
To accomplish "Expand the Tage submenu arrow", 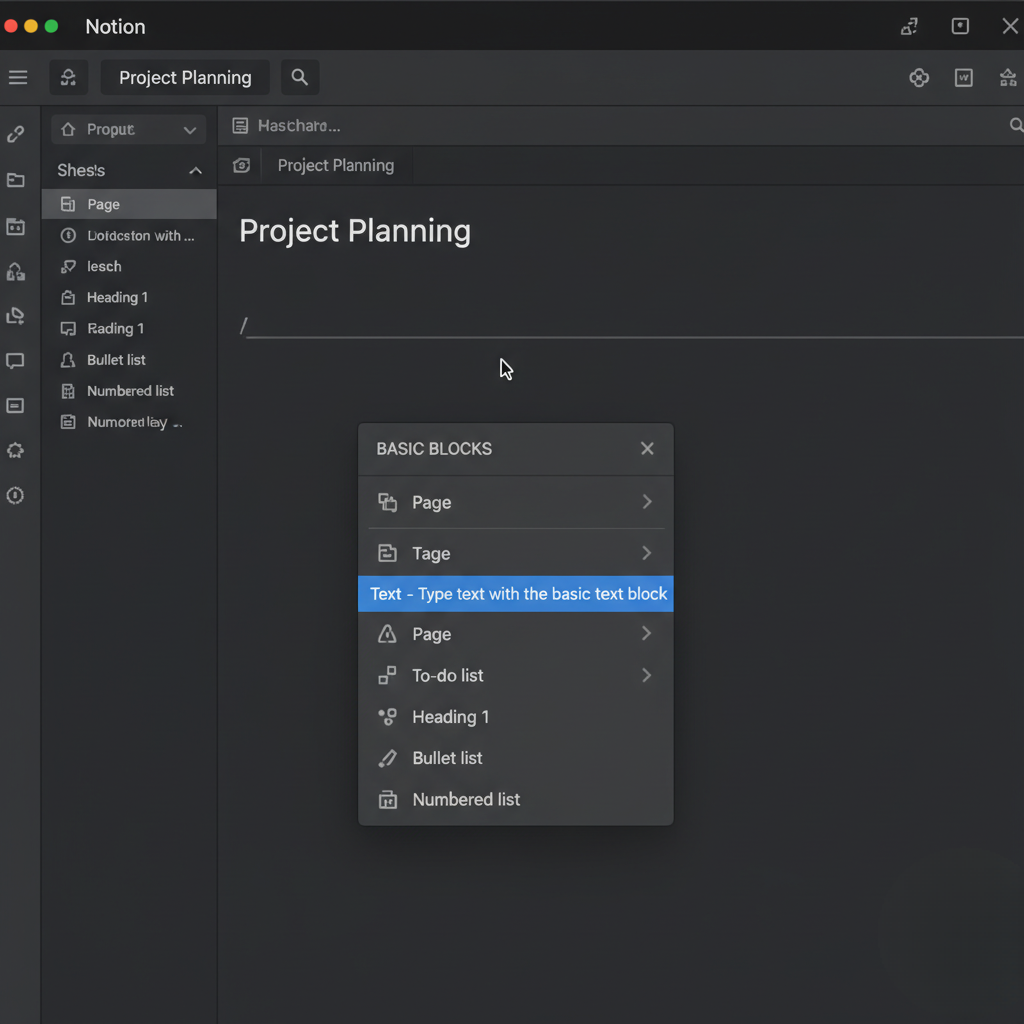I will click(x=646, y=553).
